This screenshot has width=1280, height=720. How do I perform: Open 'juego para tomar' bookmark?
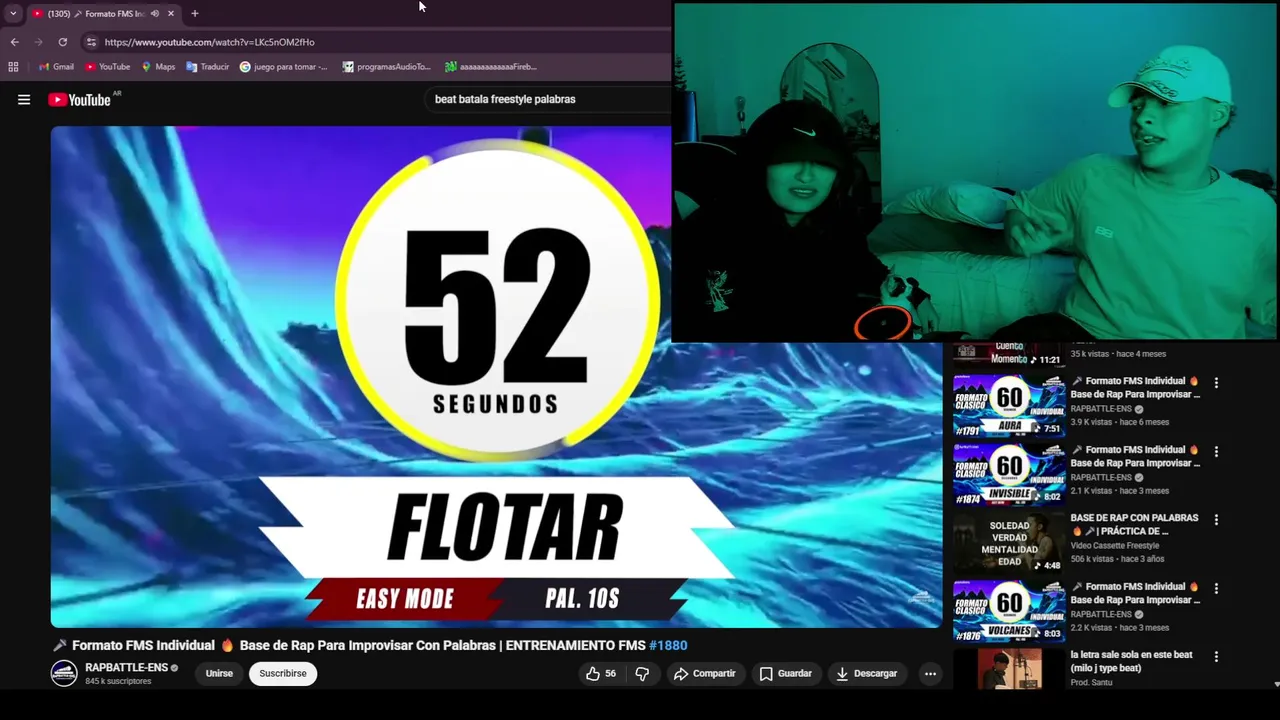point(284,67)
